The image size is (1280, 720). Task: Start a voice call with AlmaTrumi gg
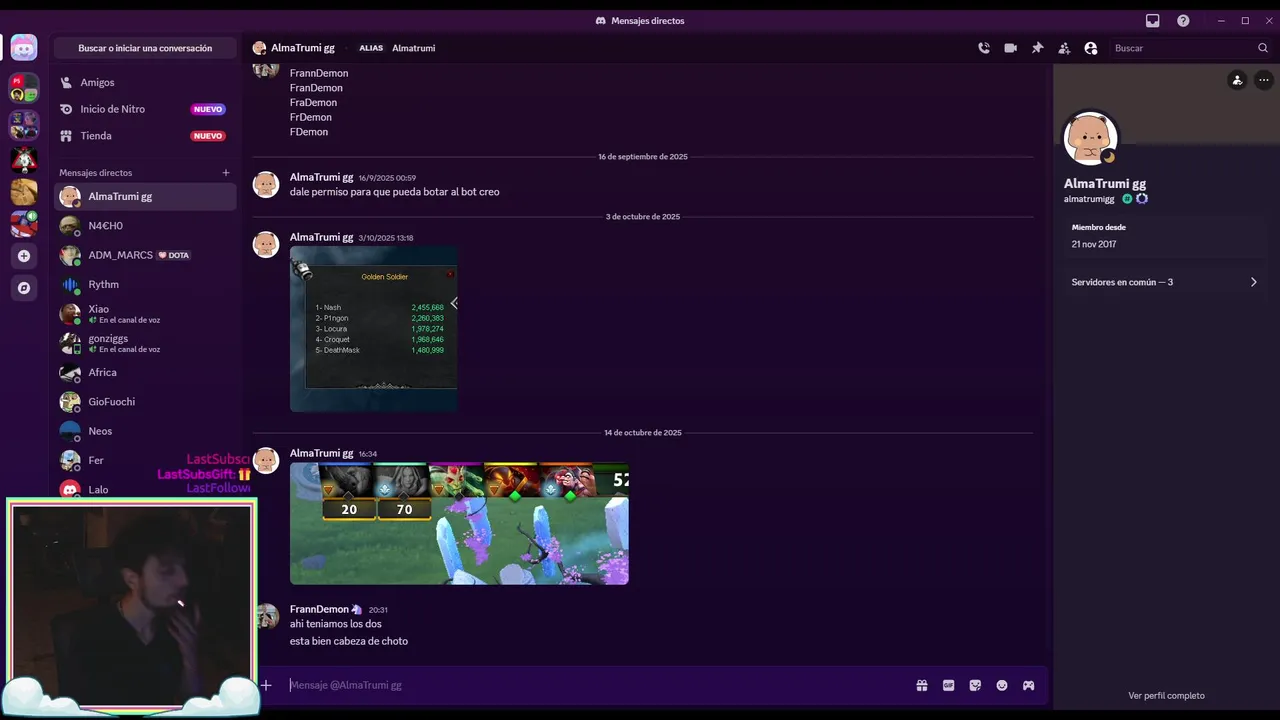(984, 48)
